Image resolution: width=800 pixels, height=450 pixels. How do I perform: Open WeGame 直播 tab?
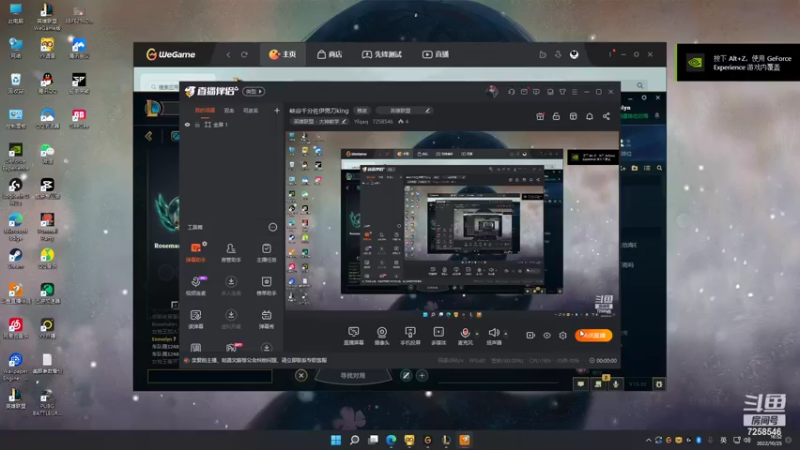coord(435,55)
